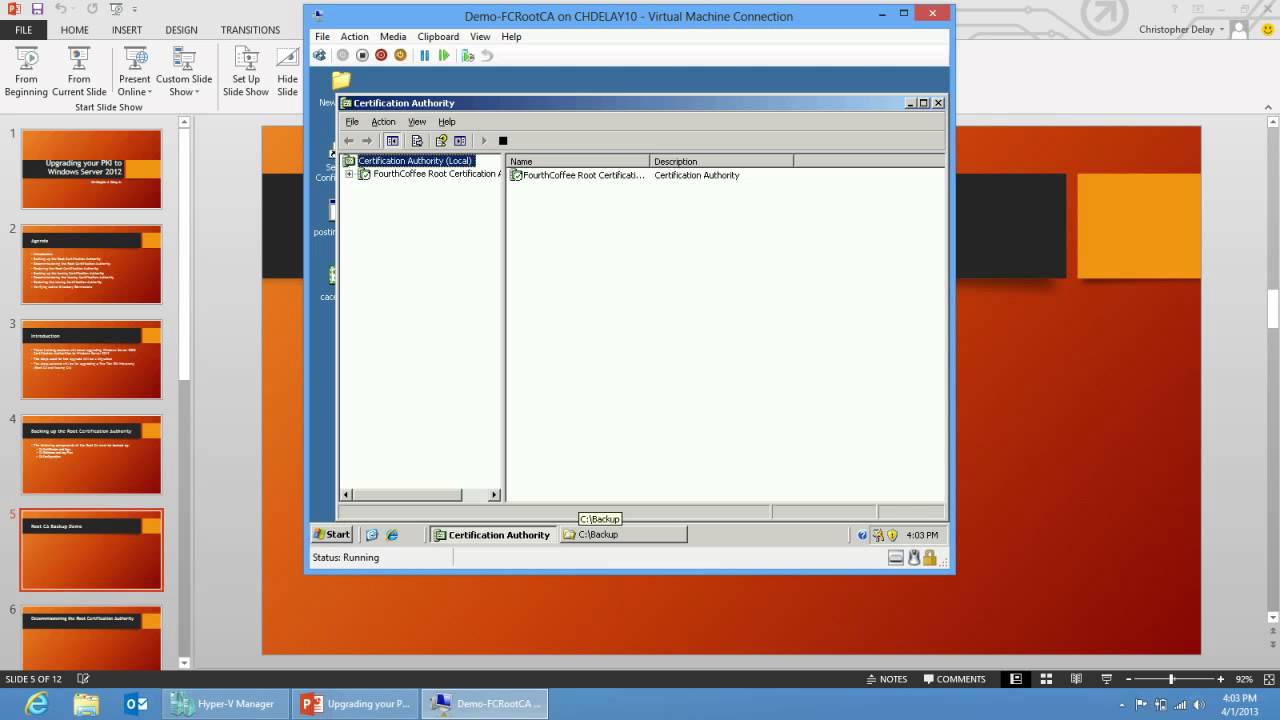Open VM Connection File menu
This screenshot has height=720, width=1280.
322,36
